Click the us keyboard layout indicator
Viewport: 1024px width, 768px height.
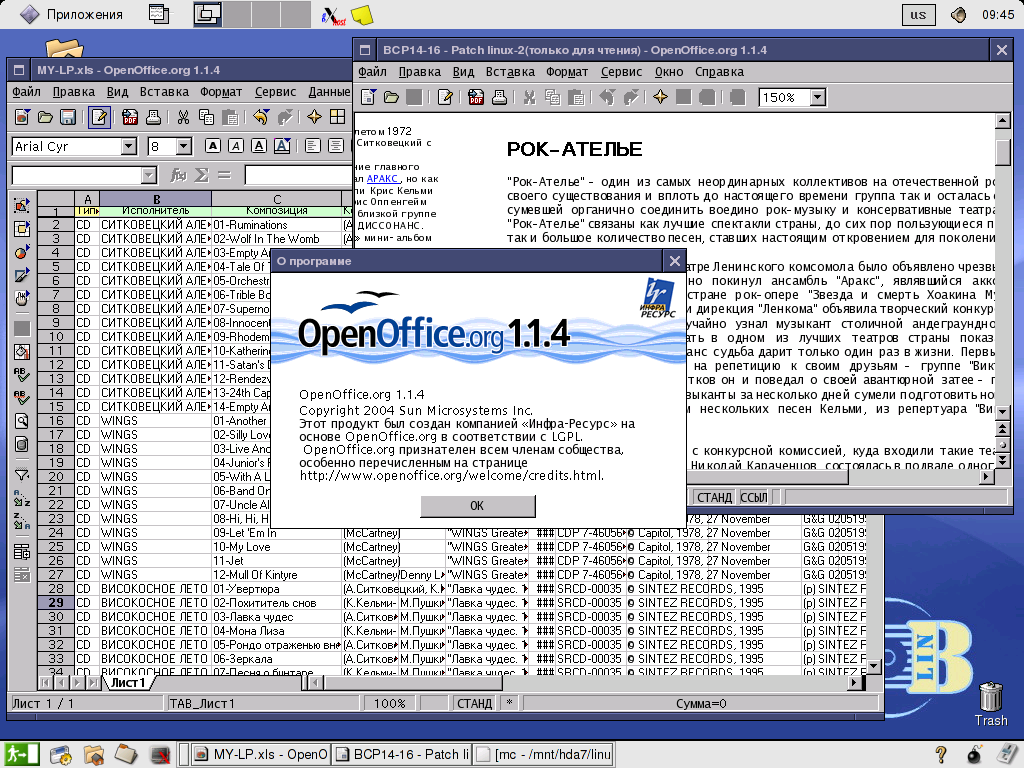918,14
